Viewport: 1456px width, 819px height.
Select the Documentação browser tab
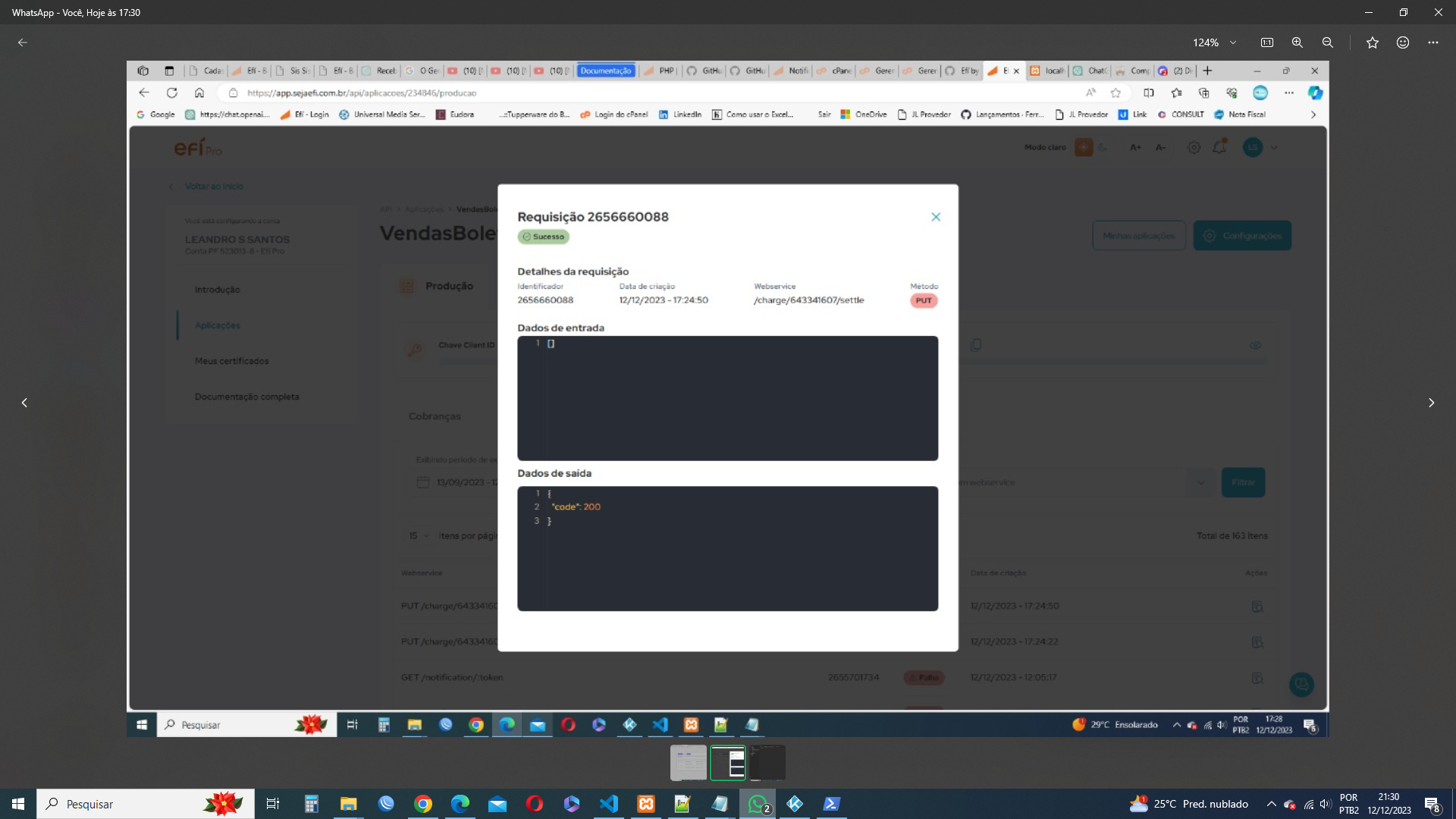pyautogui.click(x=606, y=71)
